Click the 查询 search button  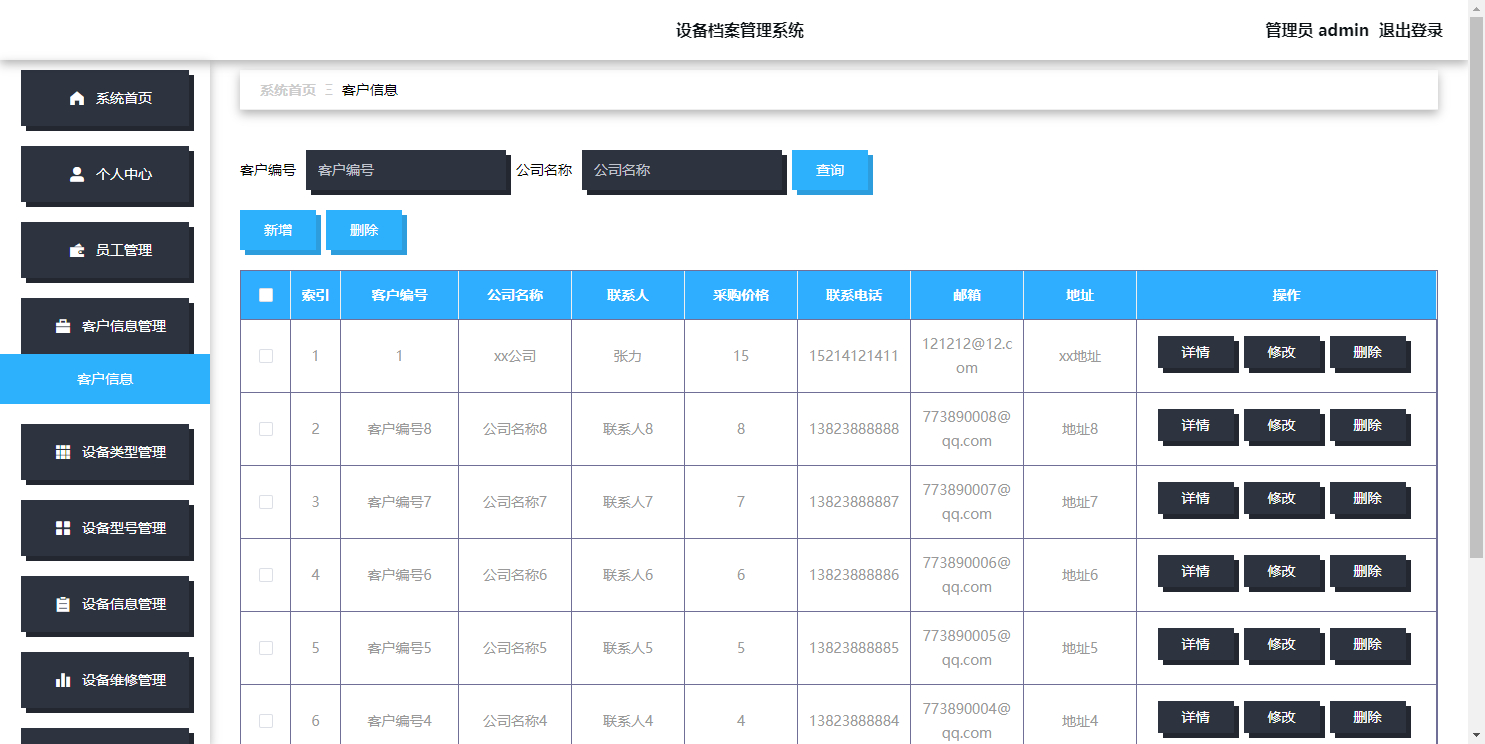click(830, 170)
